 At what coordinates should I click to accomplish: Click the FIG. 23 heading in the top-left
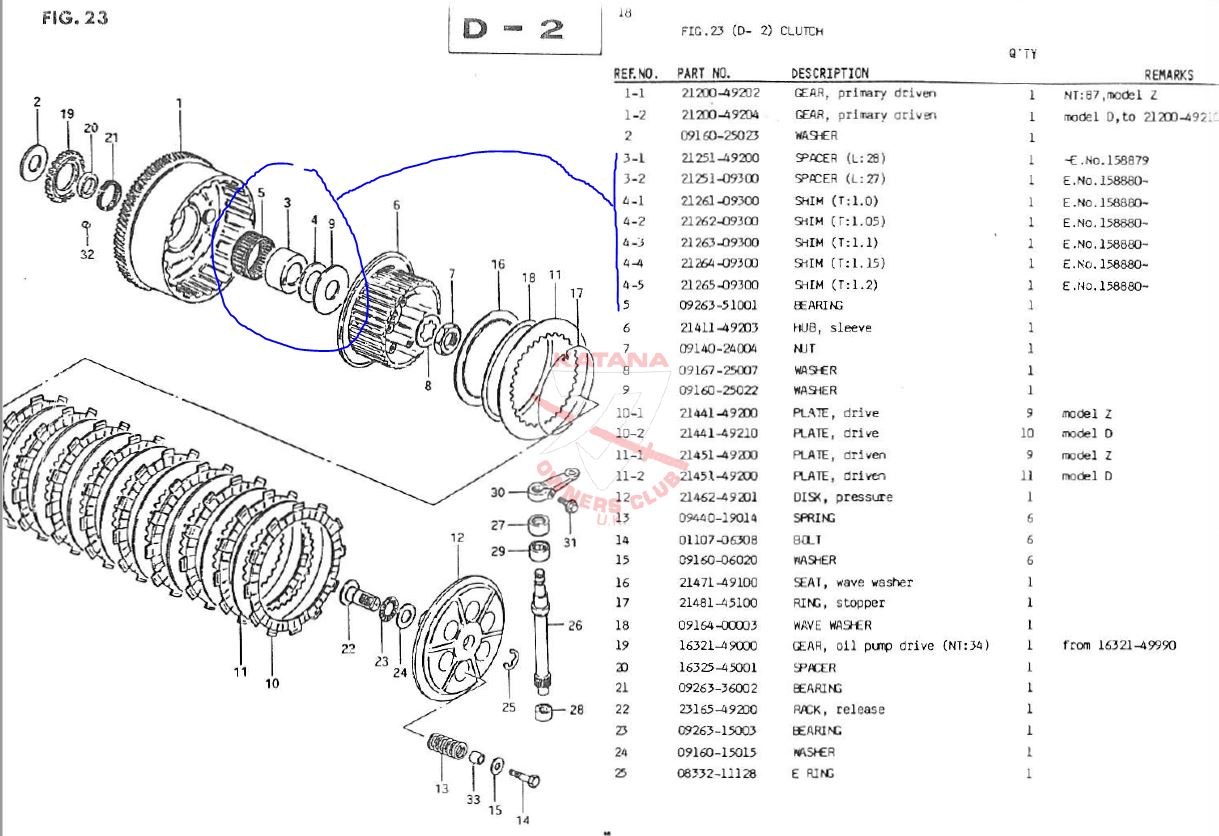76,18
